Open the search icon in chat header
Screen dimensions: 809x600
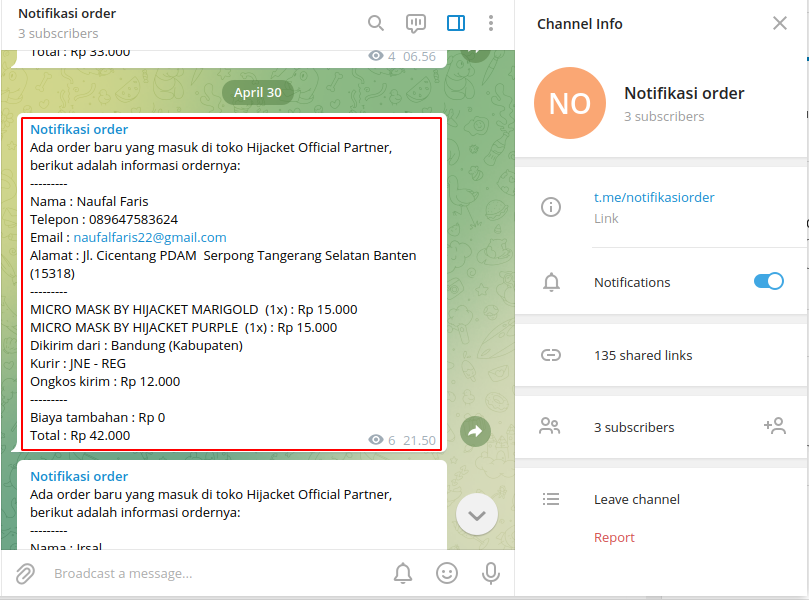click(x=376, y=22)
